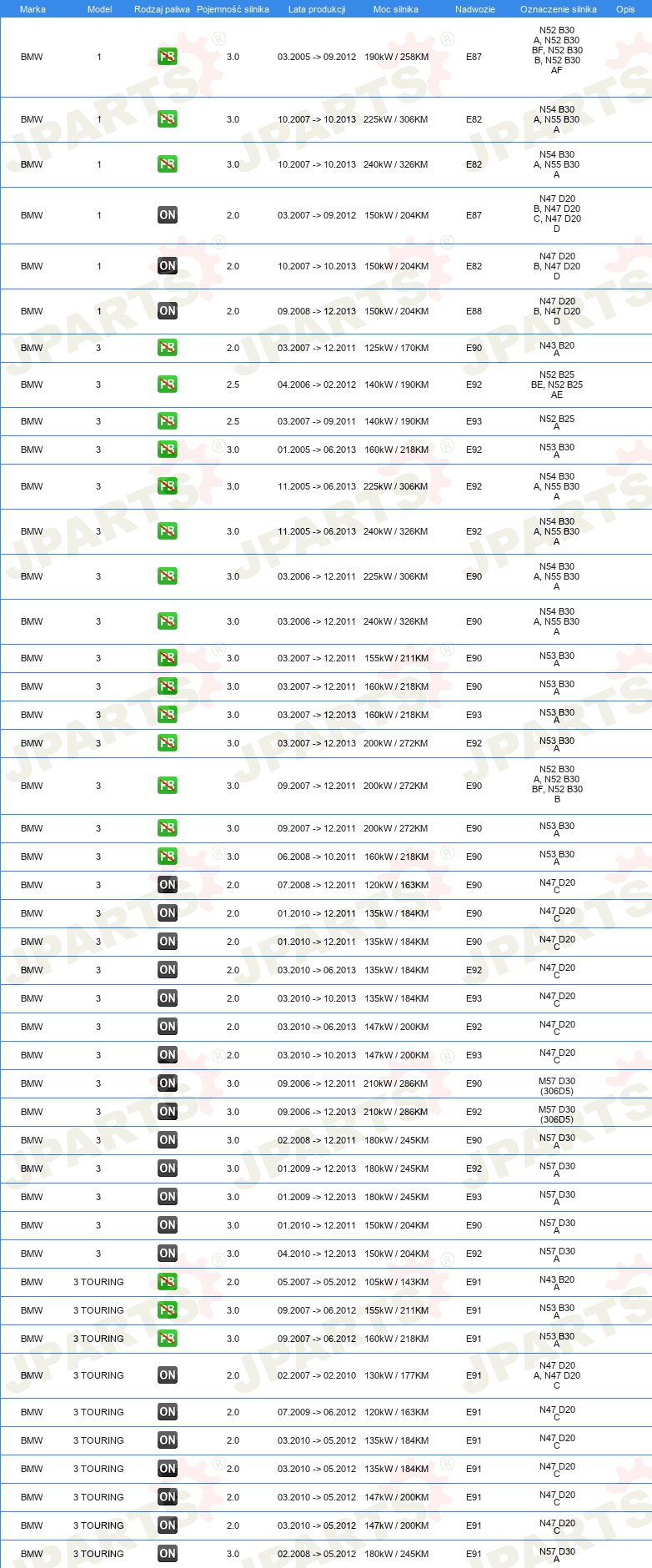
Task: Click petrol icon in E90 155kW / 211KM row
Action: pyautogui.click(x=168, y=658)
